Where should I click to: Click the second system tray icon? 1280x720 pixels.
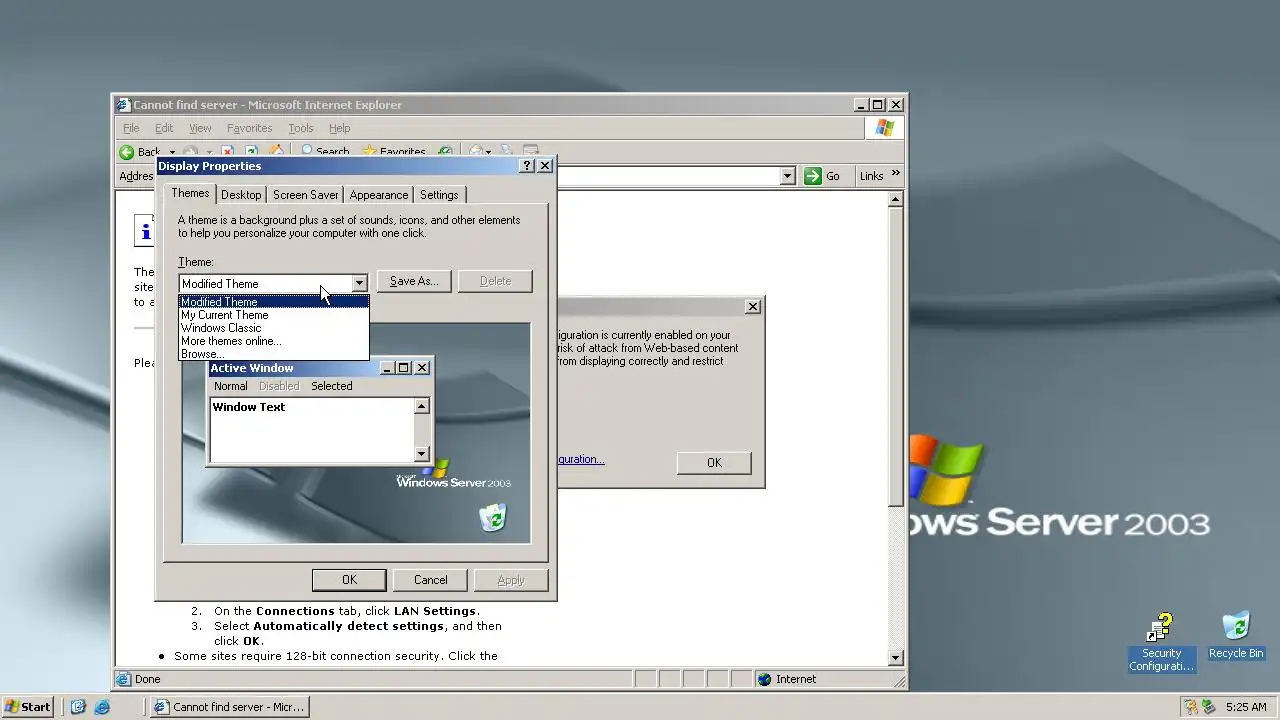coord(1210,706)
